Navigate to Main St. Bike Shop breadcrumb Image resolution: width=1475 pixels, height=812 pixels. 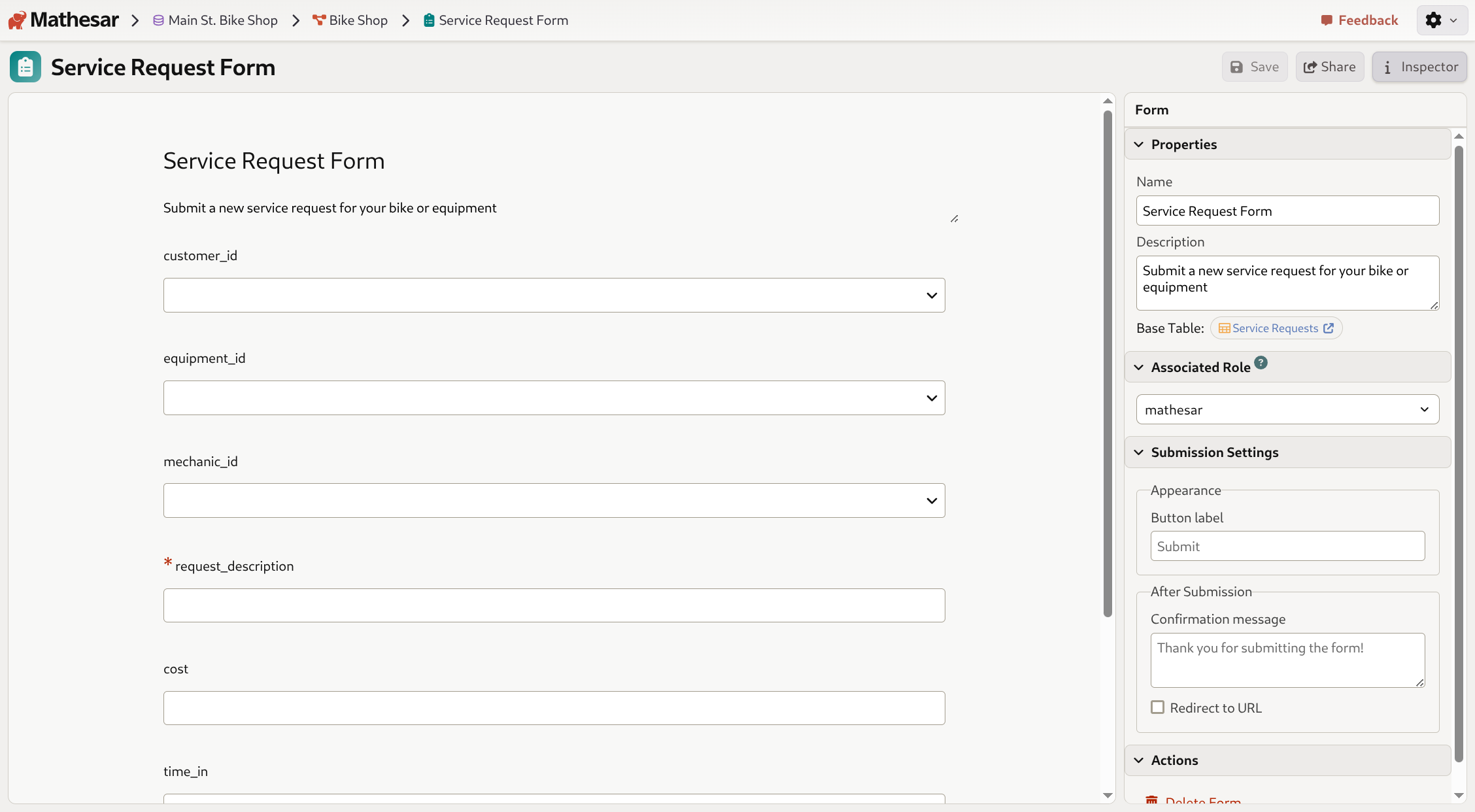(222, 20)
